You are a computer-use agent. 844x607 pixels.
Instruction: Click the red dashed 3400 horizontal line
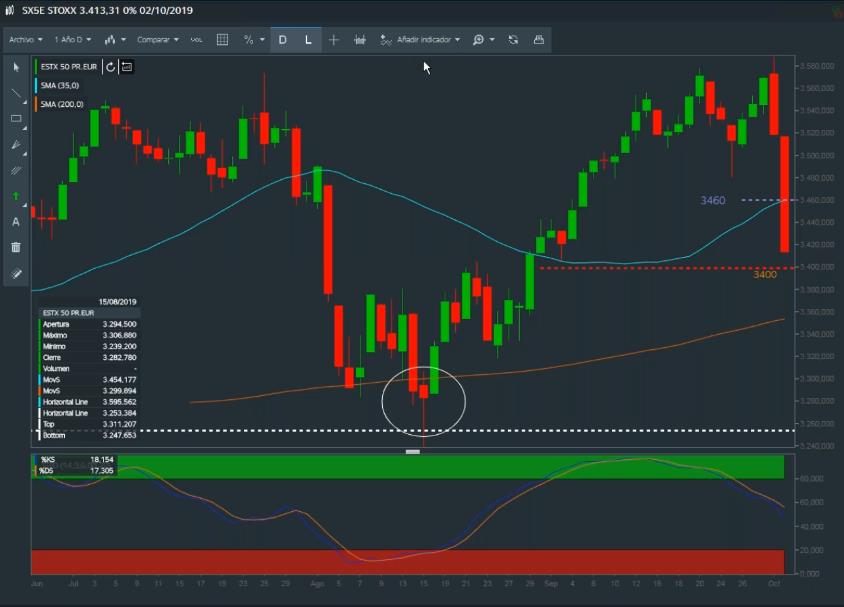[x=666, y=268]
